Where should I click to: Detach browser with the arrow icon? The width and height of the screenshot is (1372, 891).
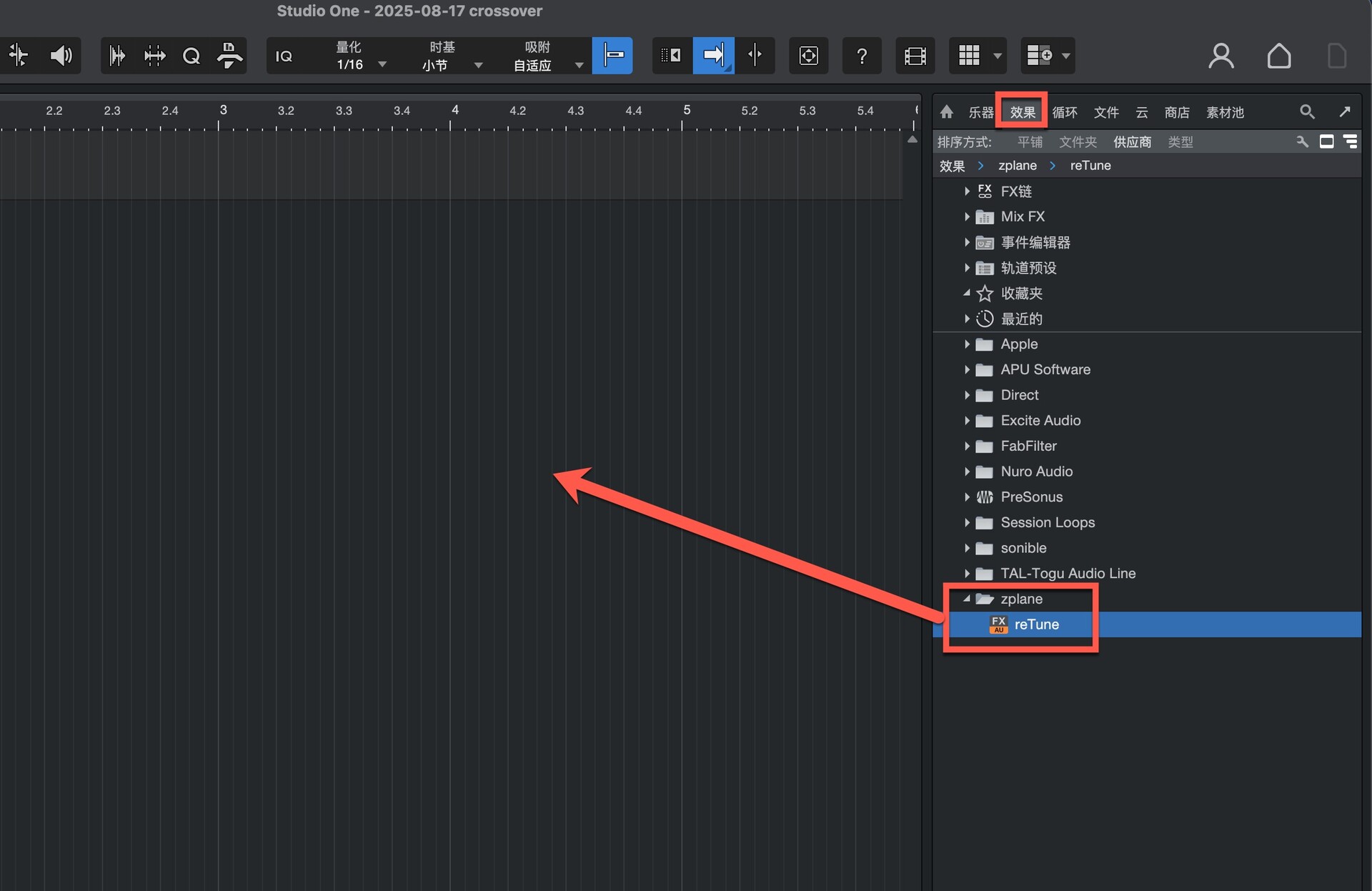click(x=1345, y=111)
